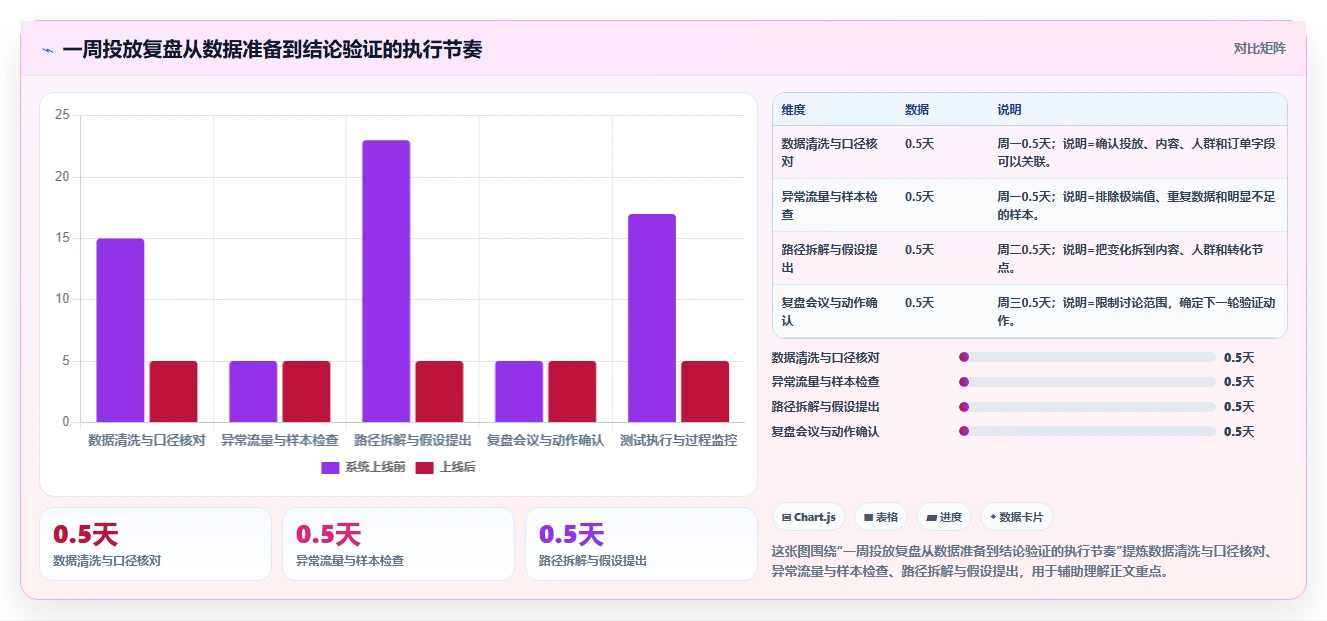Click the red bar for 测试执行与过程监控
This screenshot has width=1327, height=621.
pyautogui.click(x=705, y=391)
